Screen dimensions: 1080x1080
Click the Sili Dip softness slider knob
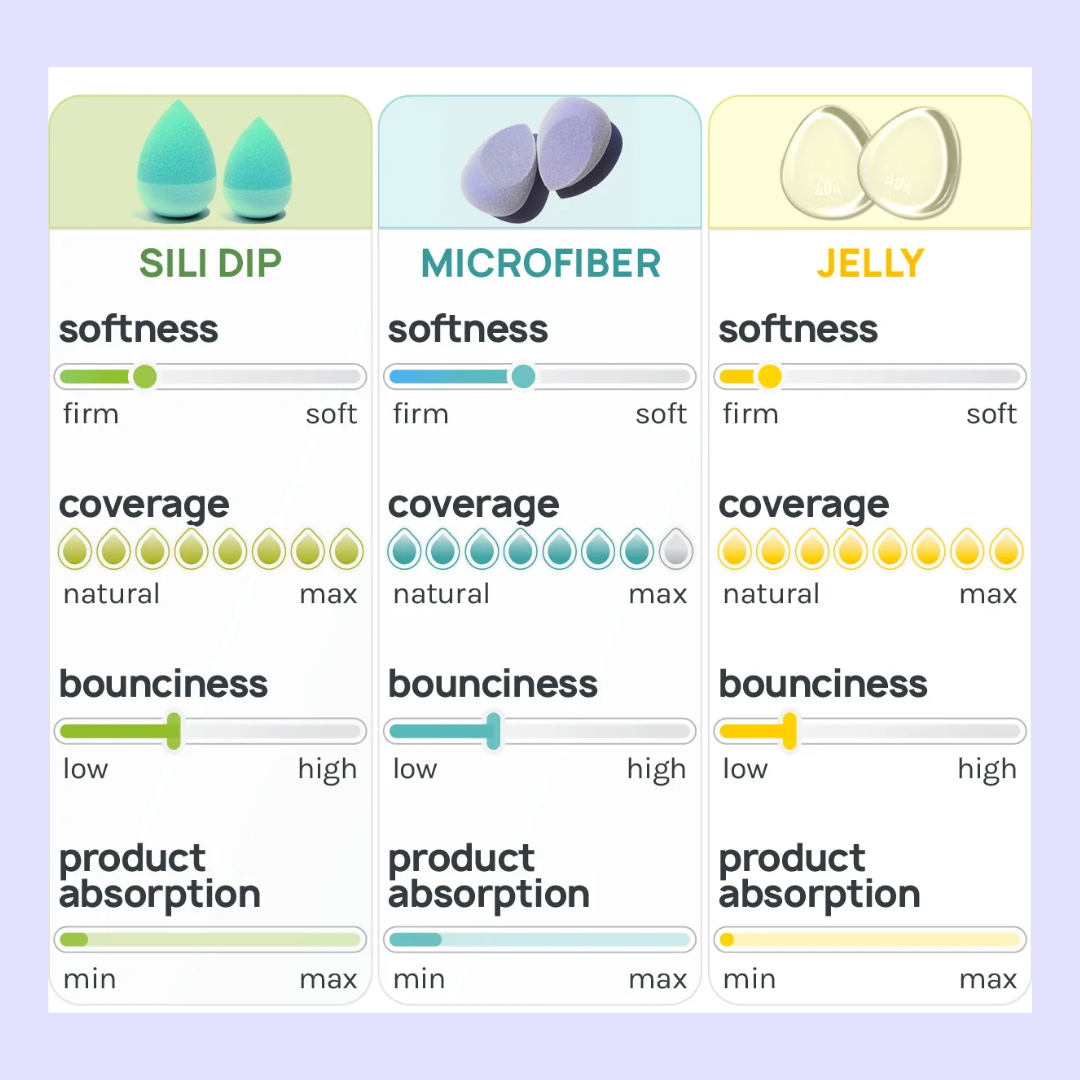(145, 377)
